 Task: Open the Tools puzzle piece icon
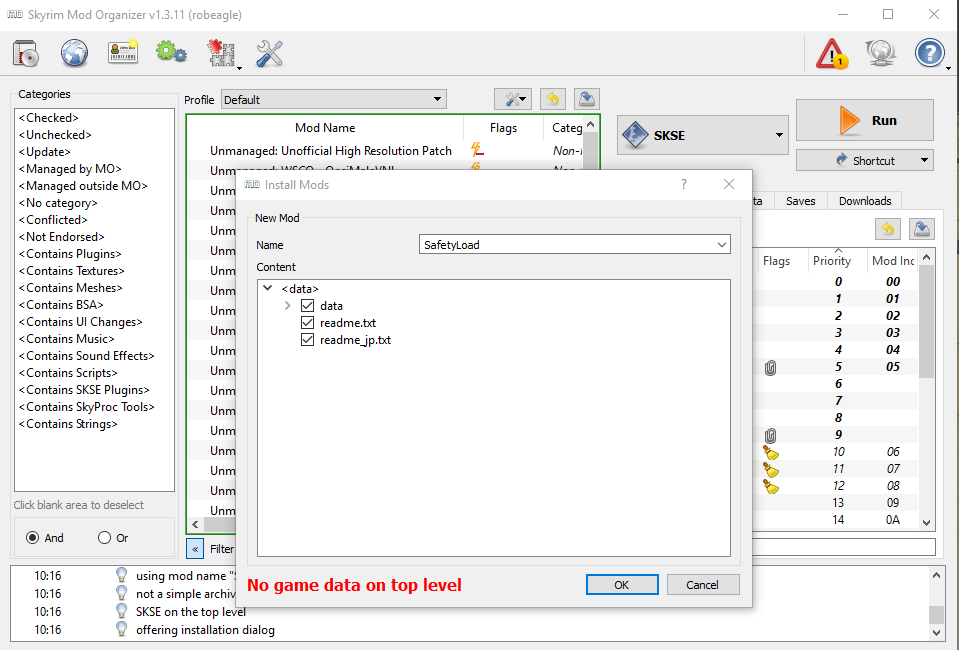(x=220, y=54)
